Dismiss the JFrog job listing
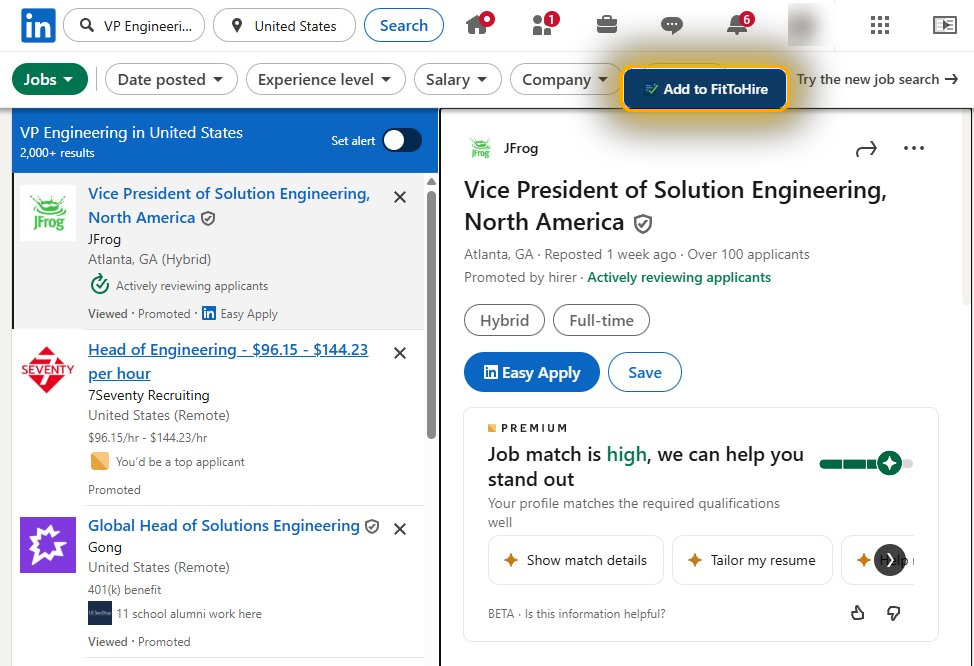 (400, 197)
